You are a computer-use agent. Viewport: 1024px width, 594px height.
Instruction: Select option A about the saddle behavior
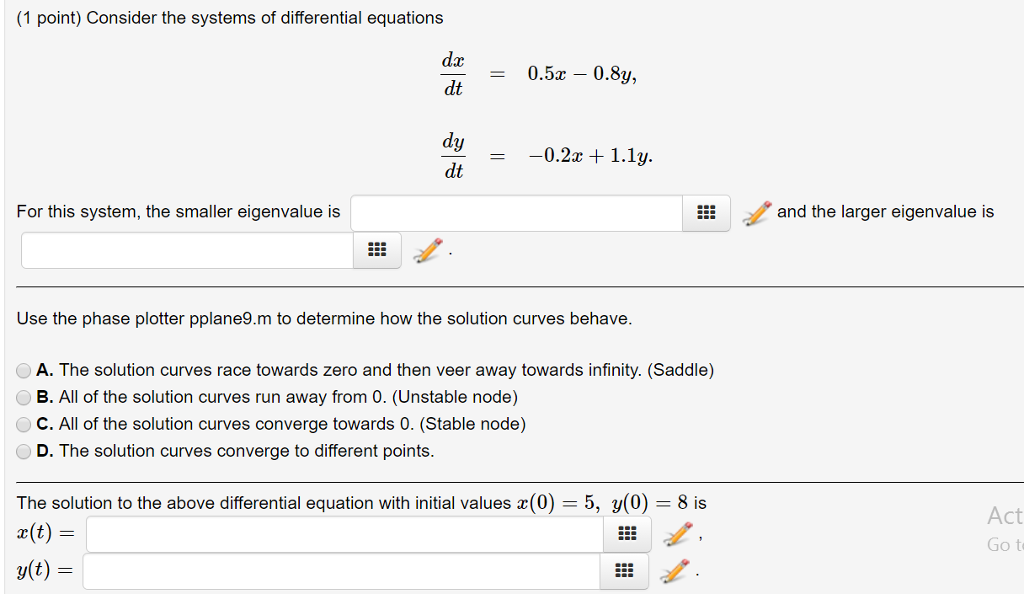click(23, 370)
